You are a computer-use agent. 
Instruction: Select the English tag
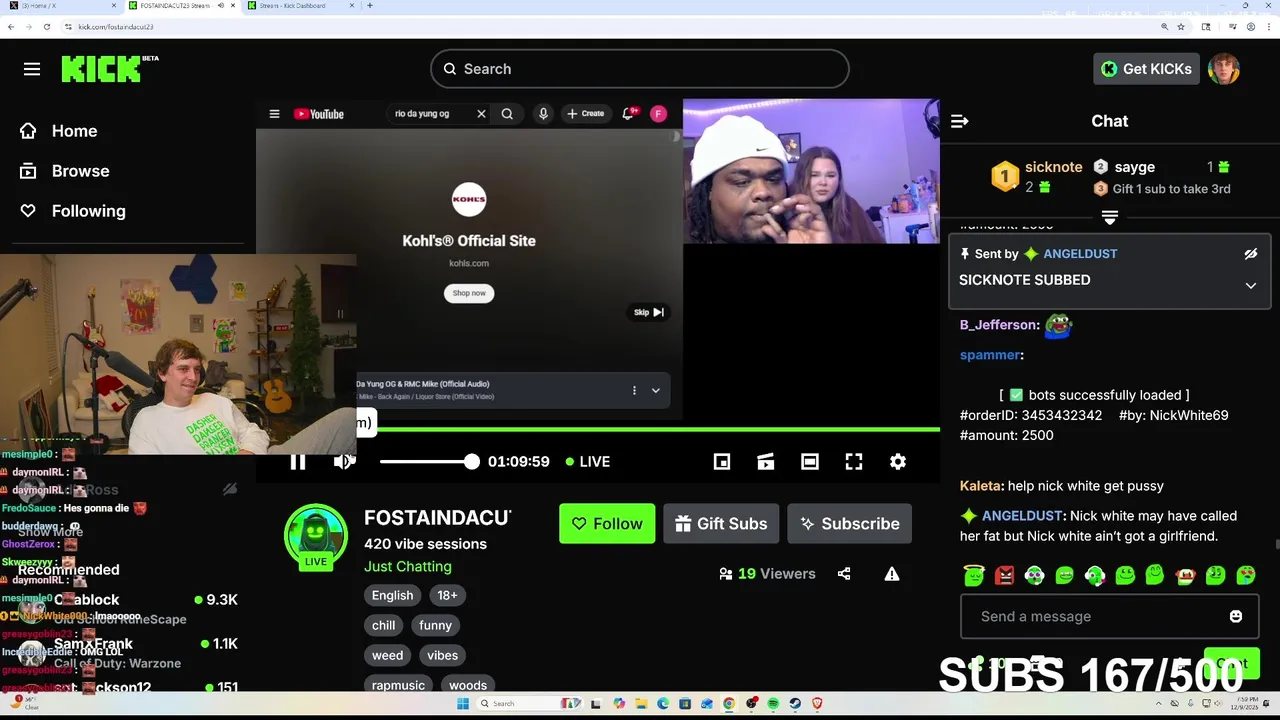click(392, 595)
